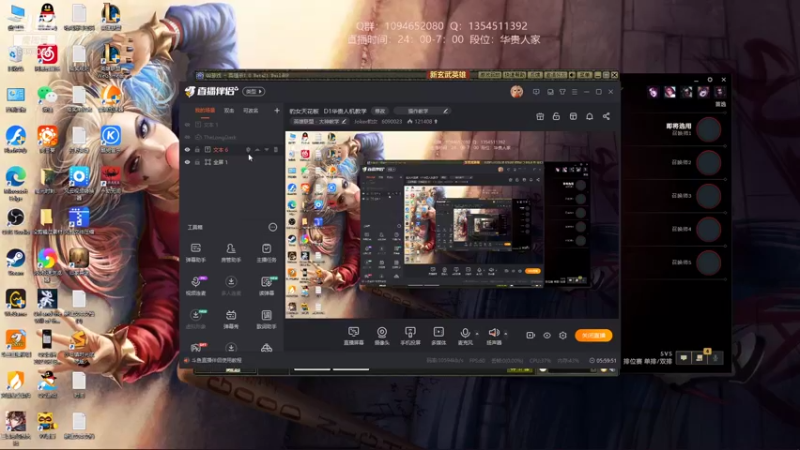Open the WeChat desktop shortcut
This screenshot has height=450, width=800.
click(47, 98)
